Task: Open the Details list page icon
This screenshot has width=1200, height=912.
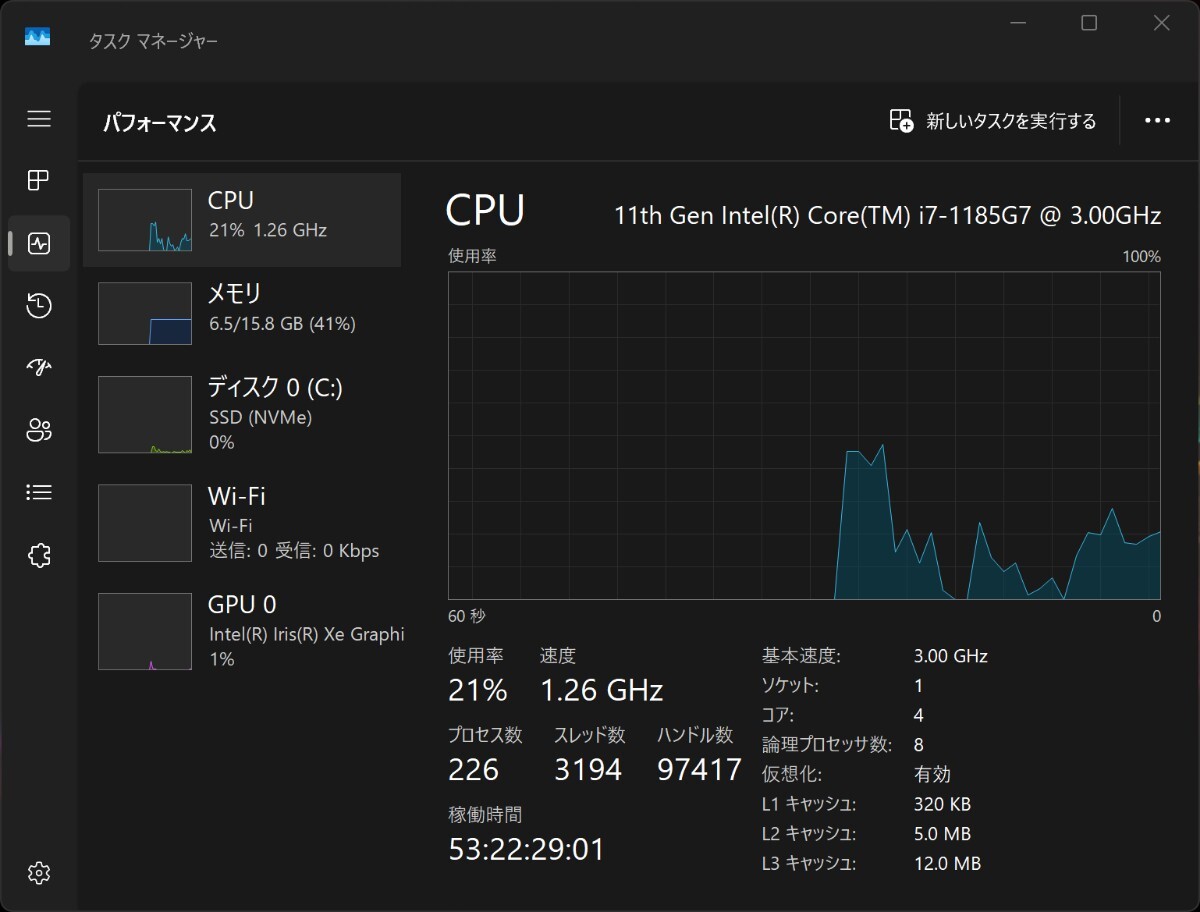Action: click(x=39, y=492)
